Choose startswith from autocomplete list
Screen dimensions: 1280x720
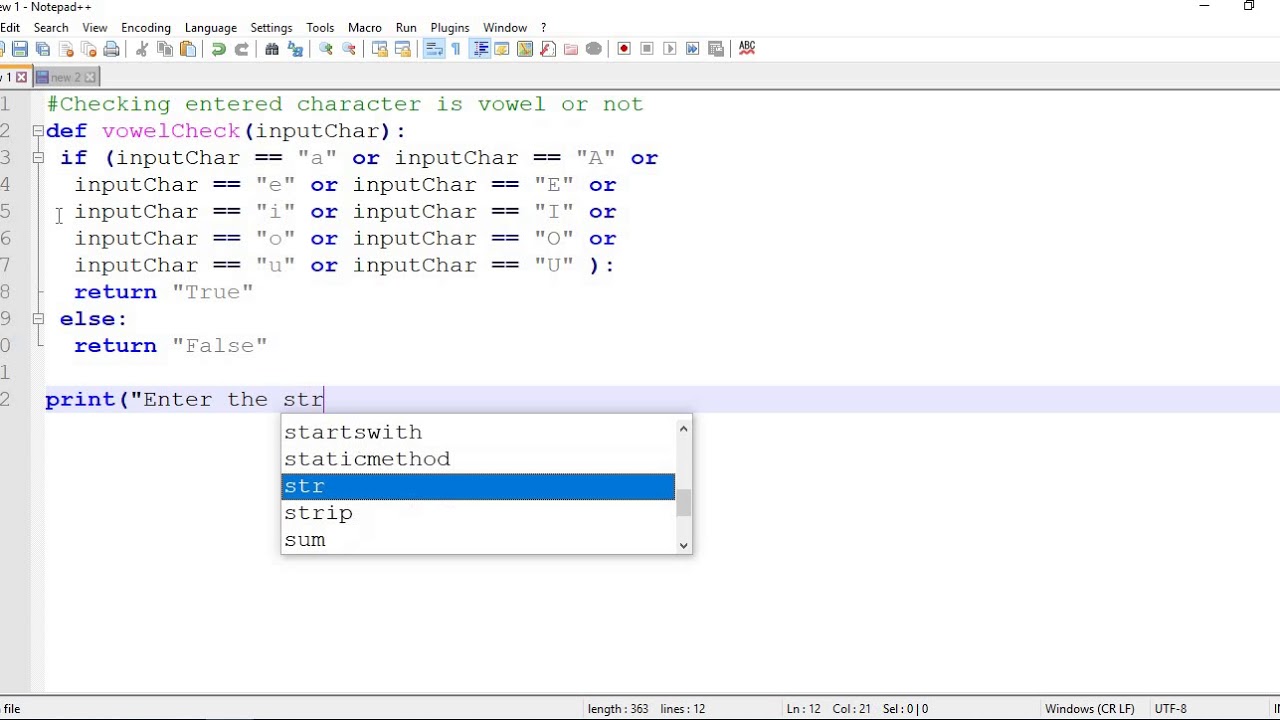(x=478, y=432)
